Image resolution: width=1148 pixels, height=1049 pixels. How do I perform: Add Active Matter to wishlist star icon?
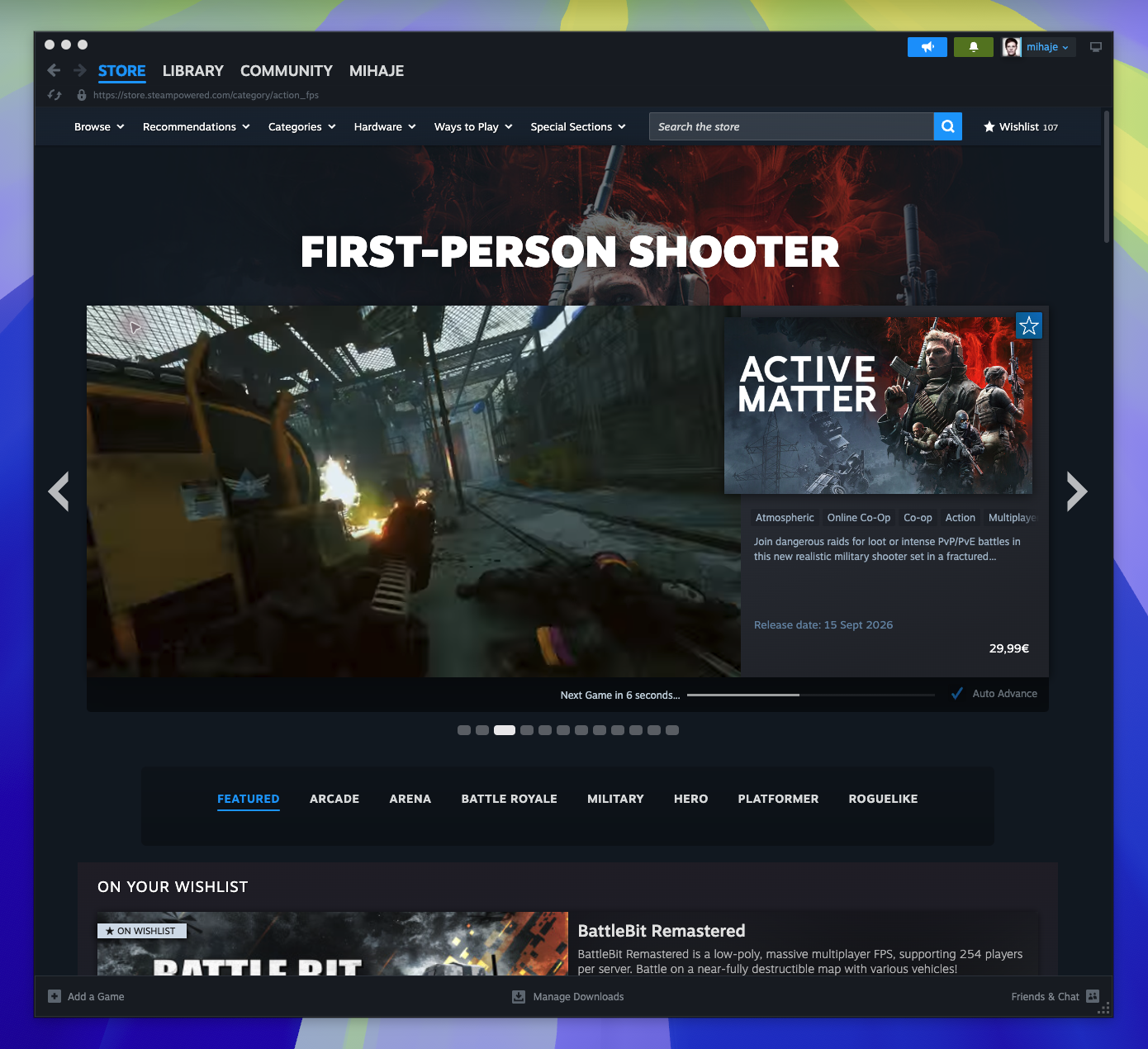(x=1029, y=325)
